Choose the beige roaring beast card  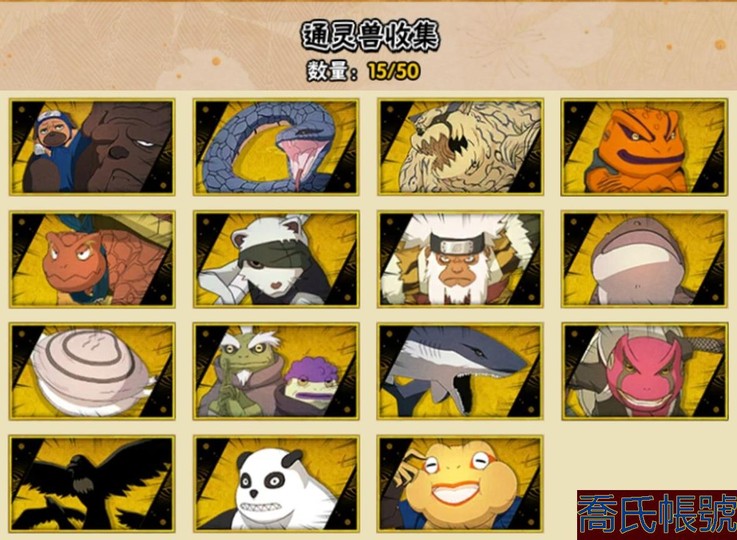461,147
